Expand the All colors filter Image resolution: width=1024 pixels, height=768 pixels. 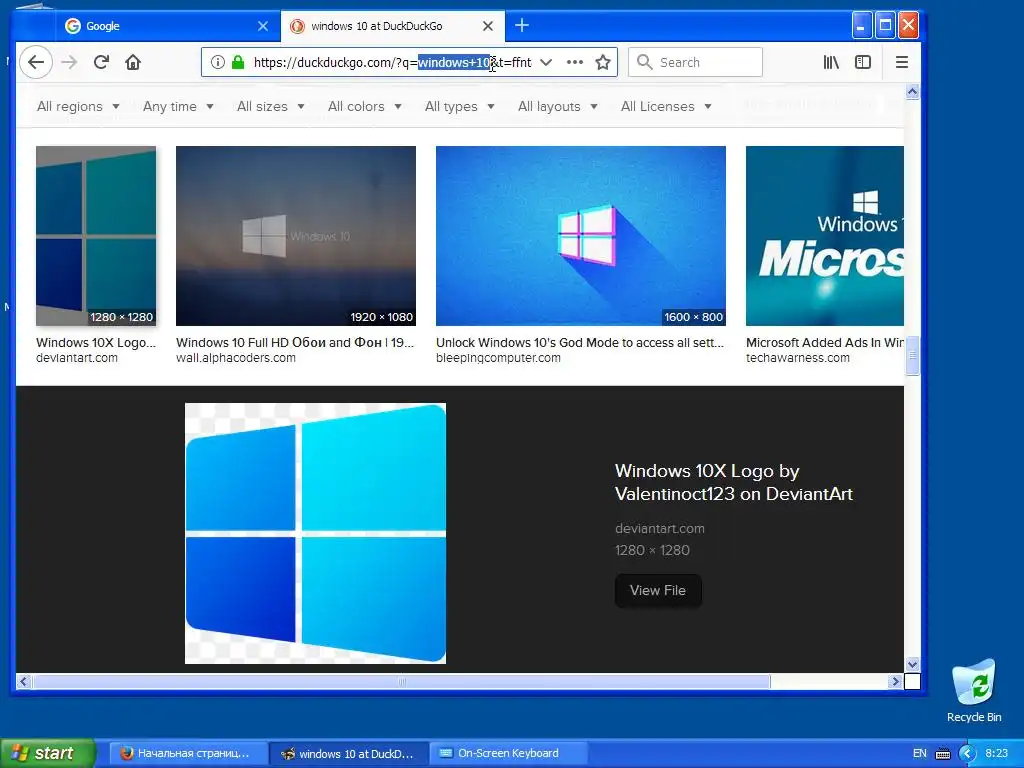[x=364, y=106]
